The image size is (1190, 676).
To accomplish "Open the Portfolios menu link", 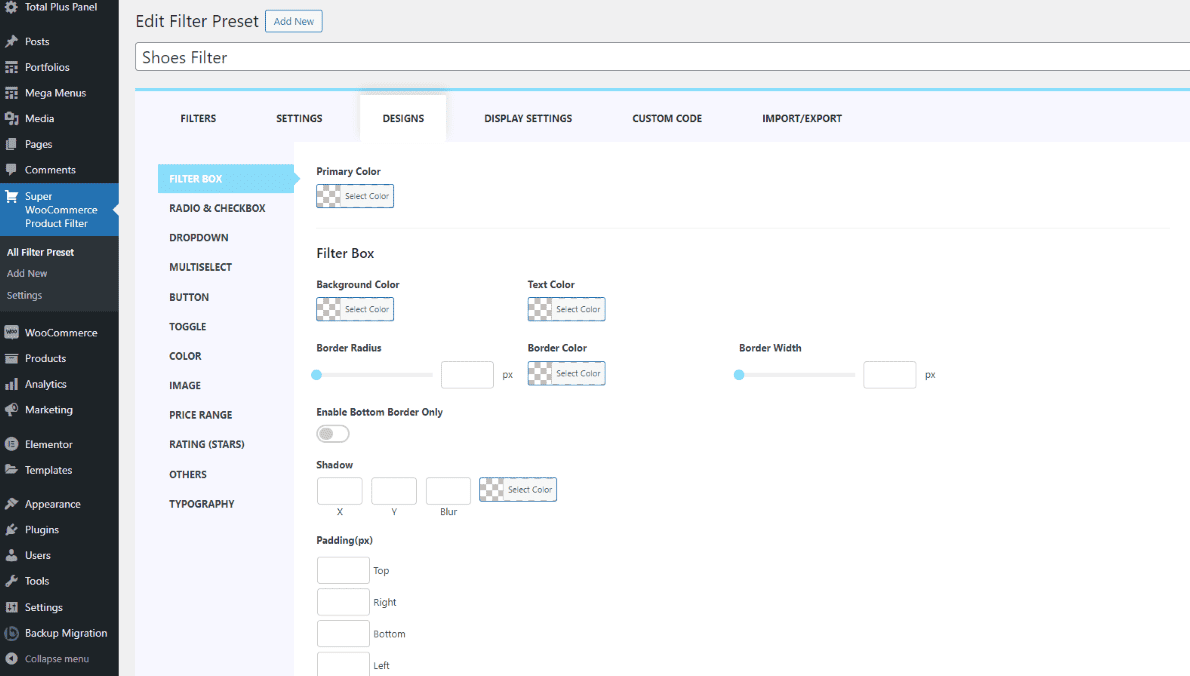I will coord(47,68).
